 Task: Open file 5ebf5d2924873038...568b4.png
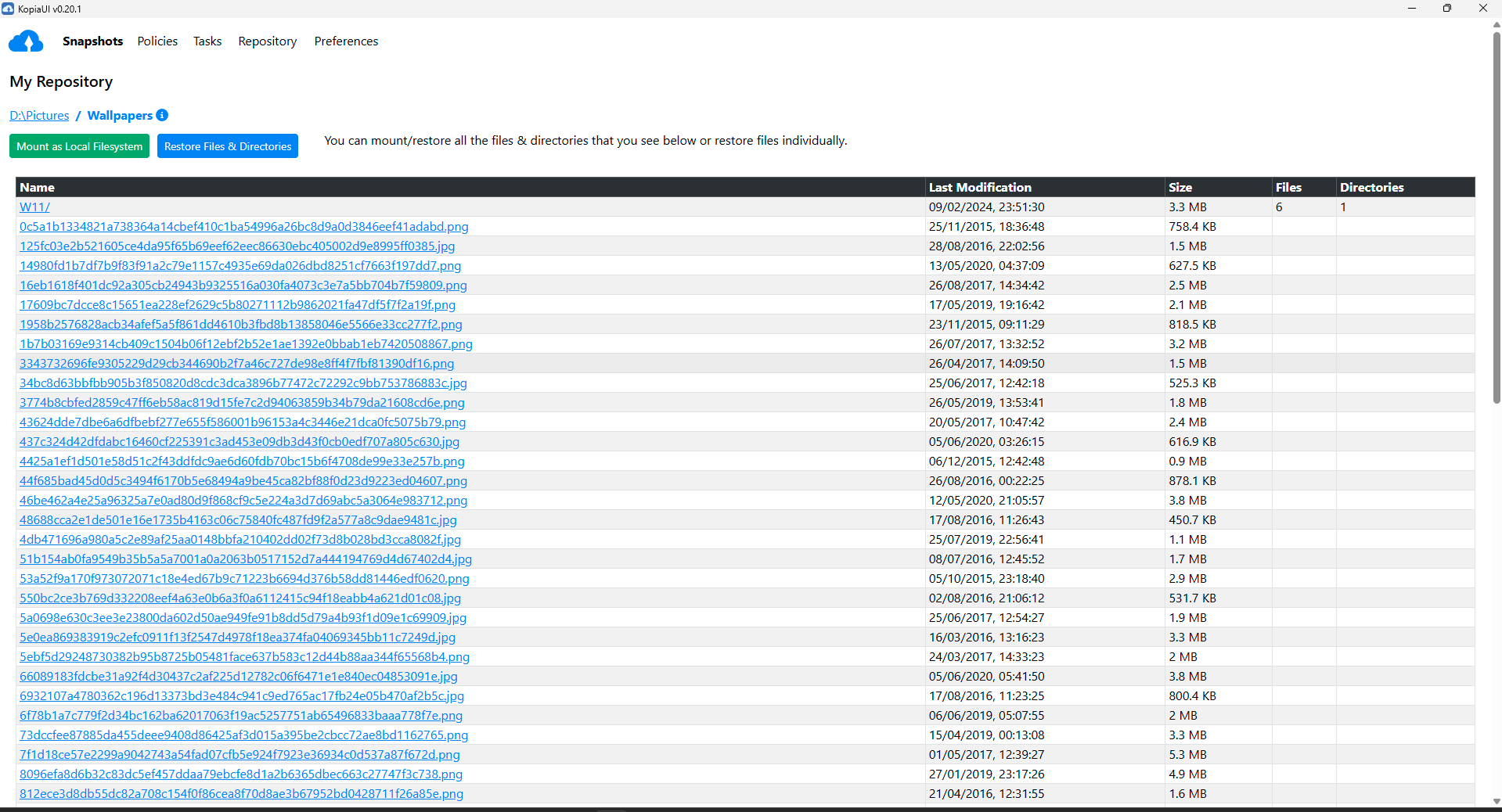[244, 657]
